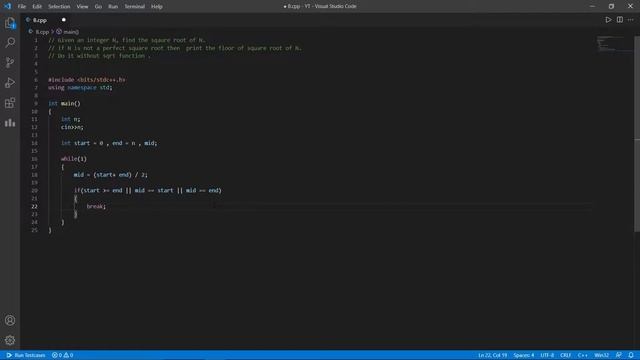Open the View menu
Screen dimensions: 640x360
point(82,7)
